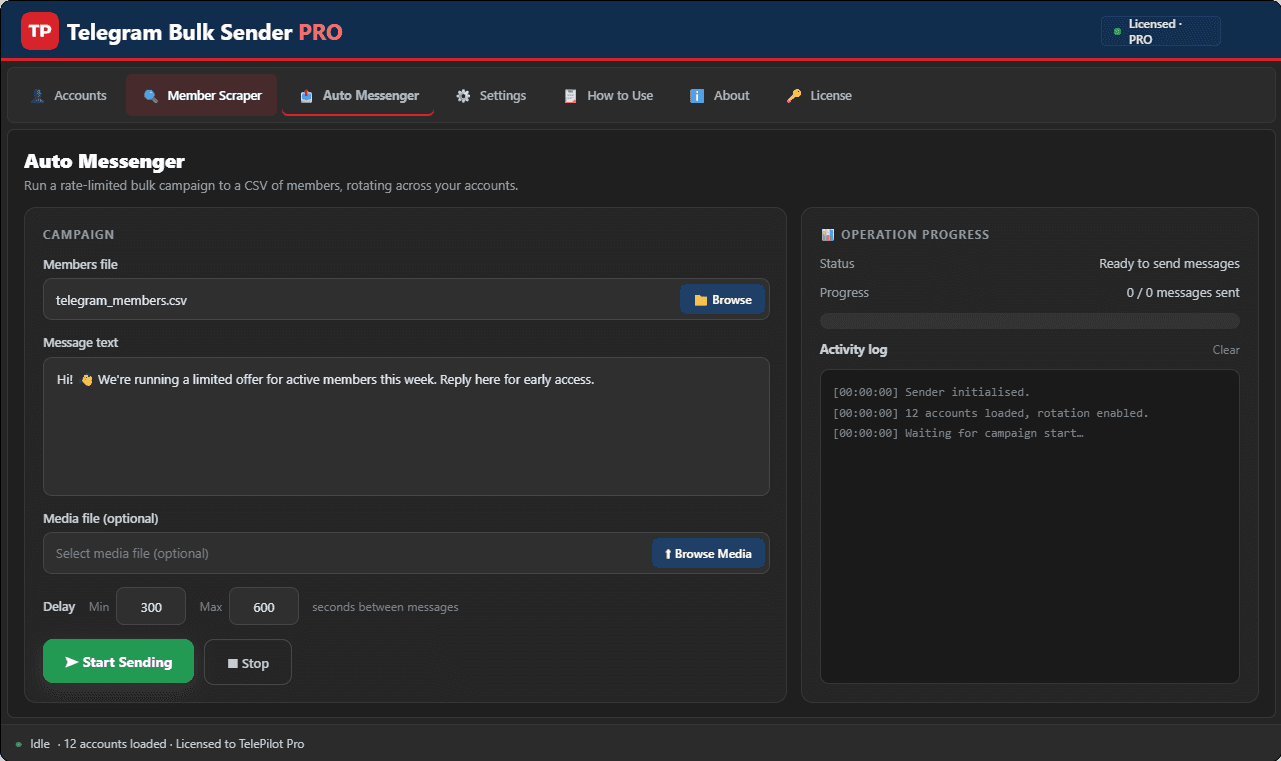The height and width of the screenshot is (761, 1281).
Task: Open the How to Use tab
Action: pyautogui.click(x=608, y=96)
